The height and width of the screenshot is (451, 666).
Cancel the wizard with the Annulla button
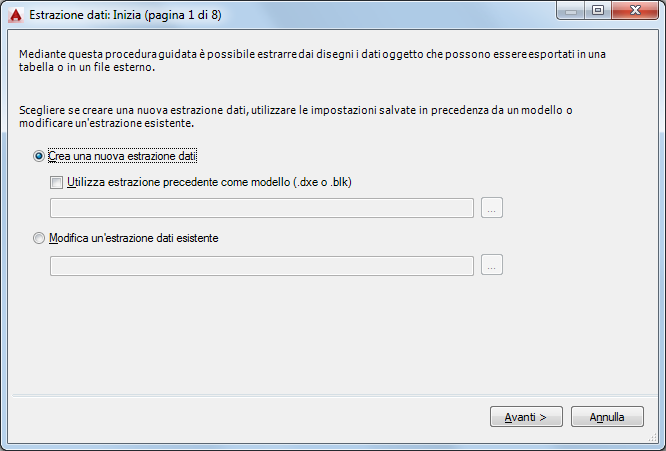tap(607, 417)
